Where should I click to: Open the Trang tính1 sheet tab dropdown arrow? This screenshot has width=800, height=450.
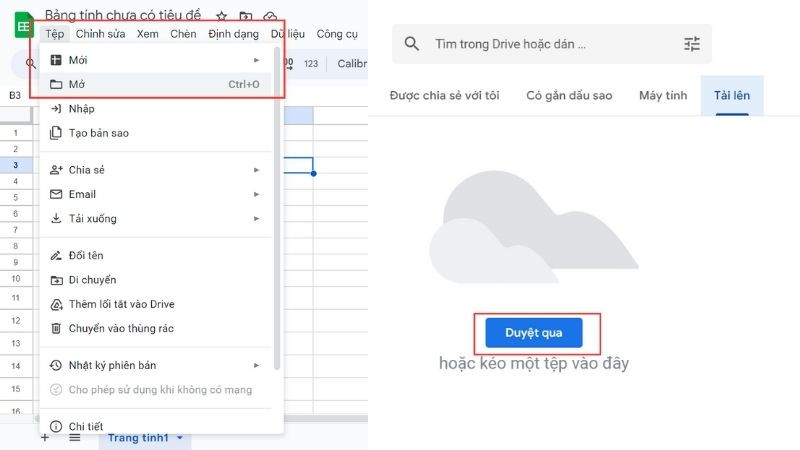(180, 438)
